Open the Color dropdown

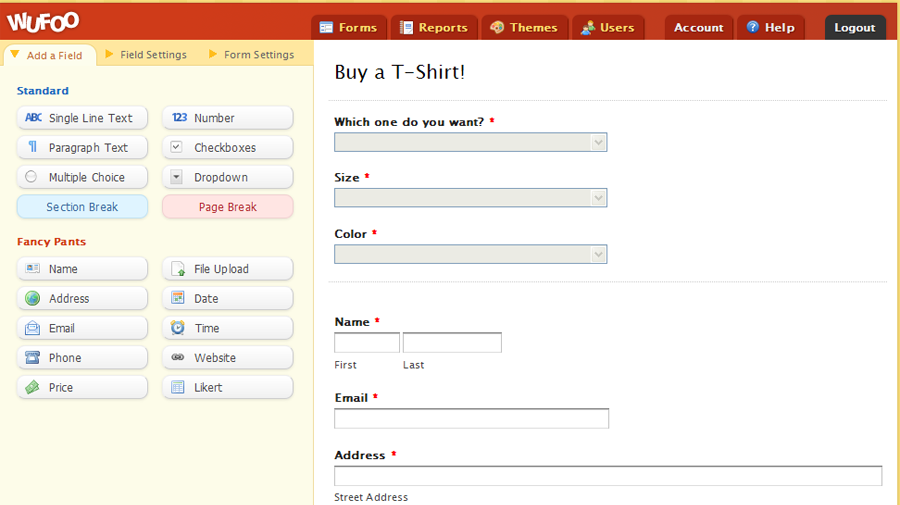[x=471, y=254]
